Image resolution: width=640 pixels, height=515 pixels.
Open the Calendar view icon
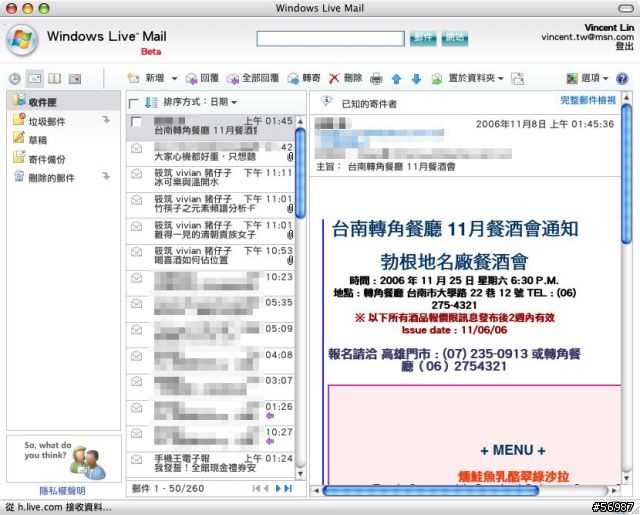tap(75, 78)
